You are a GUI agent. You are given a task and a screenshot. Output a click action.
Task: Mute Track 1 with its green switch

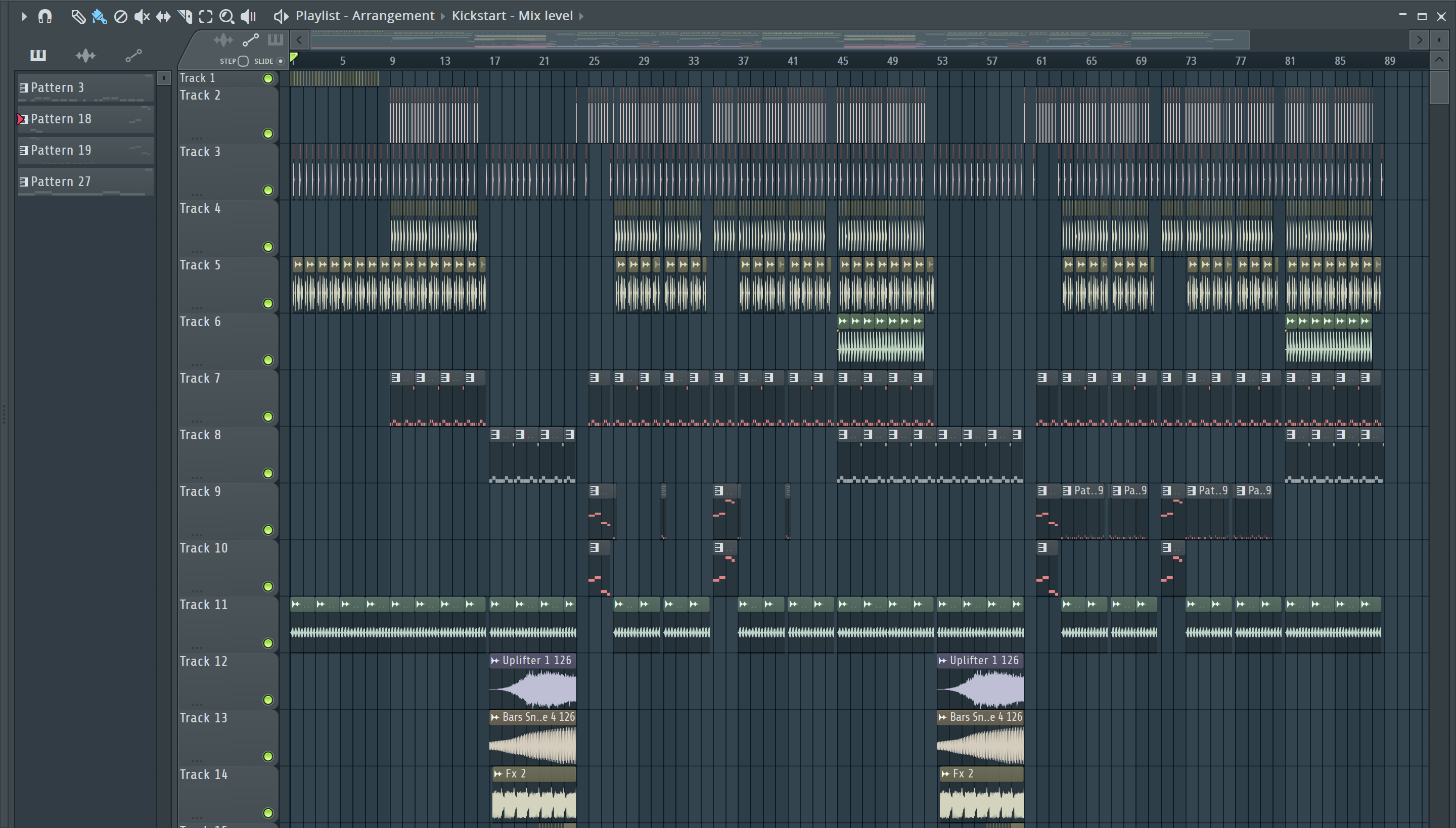[x=268, y=78]
